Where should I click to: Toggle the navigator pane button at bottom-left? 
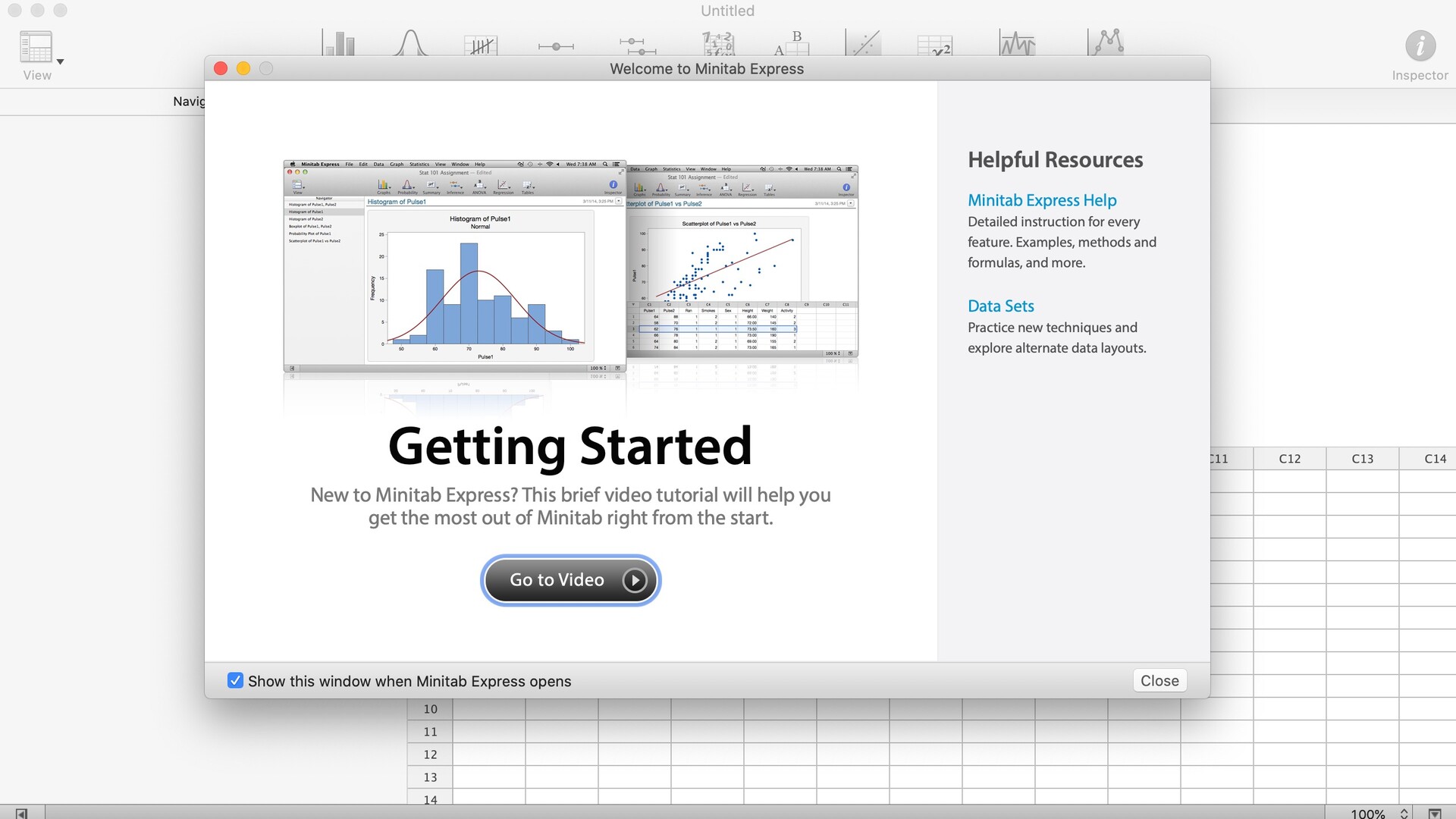pyautogui.click(x=21, y=813)
